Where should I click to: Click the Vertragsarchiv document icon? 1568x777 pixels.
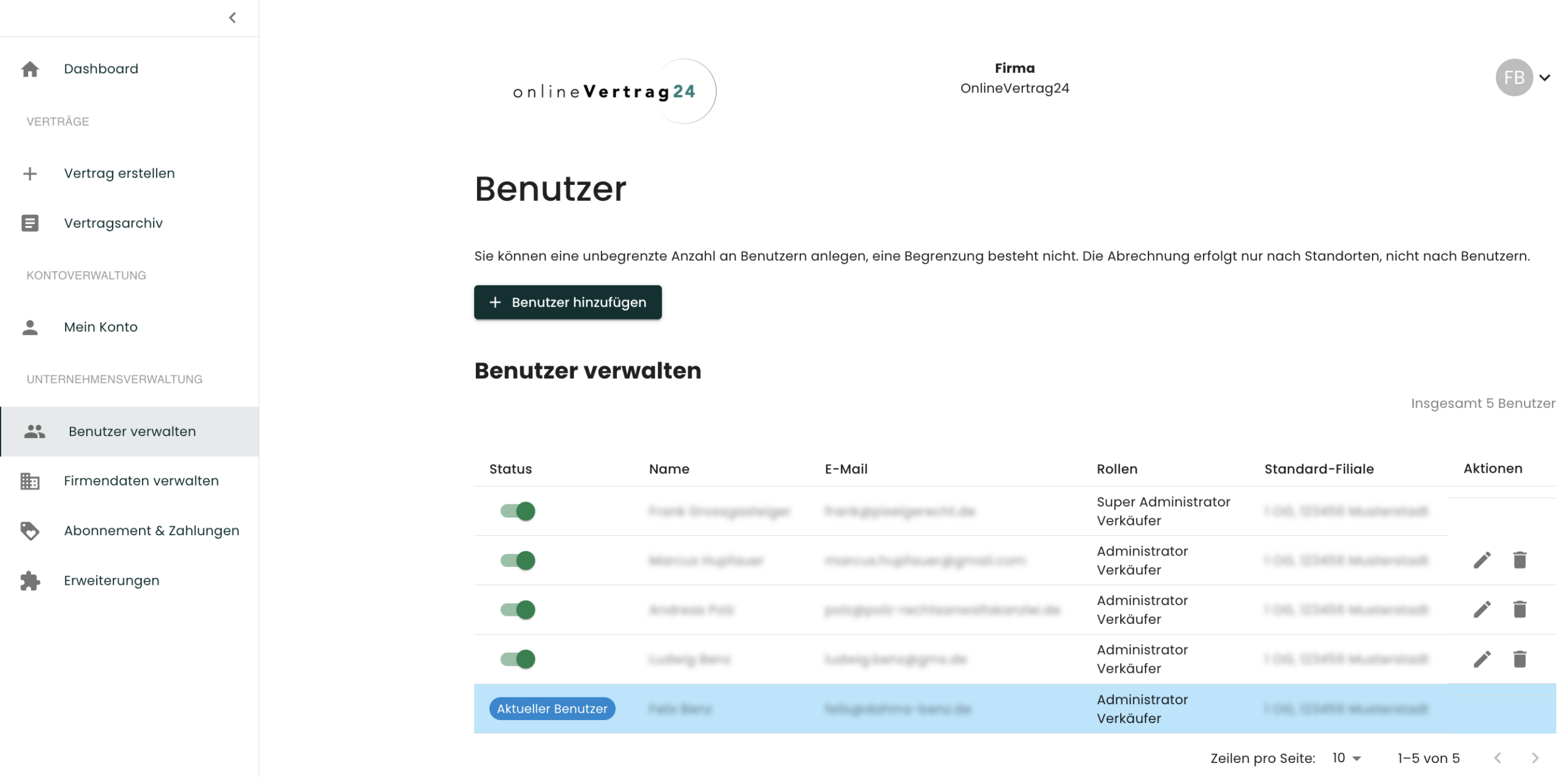point(30,223)
